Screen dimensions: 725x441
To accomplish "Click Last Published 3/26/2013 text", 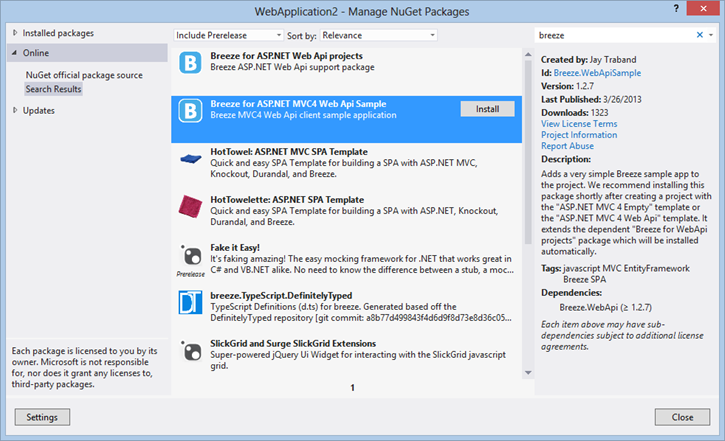I will coord(591,99).
